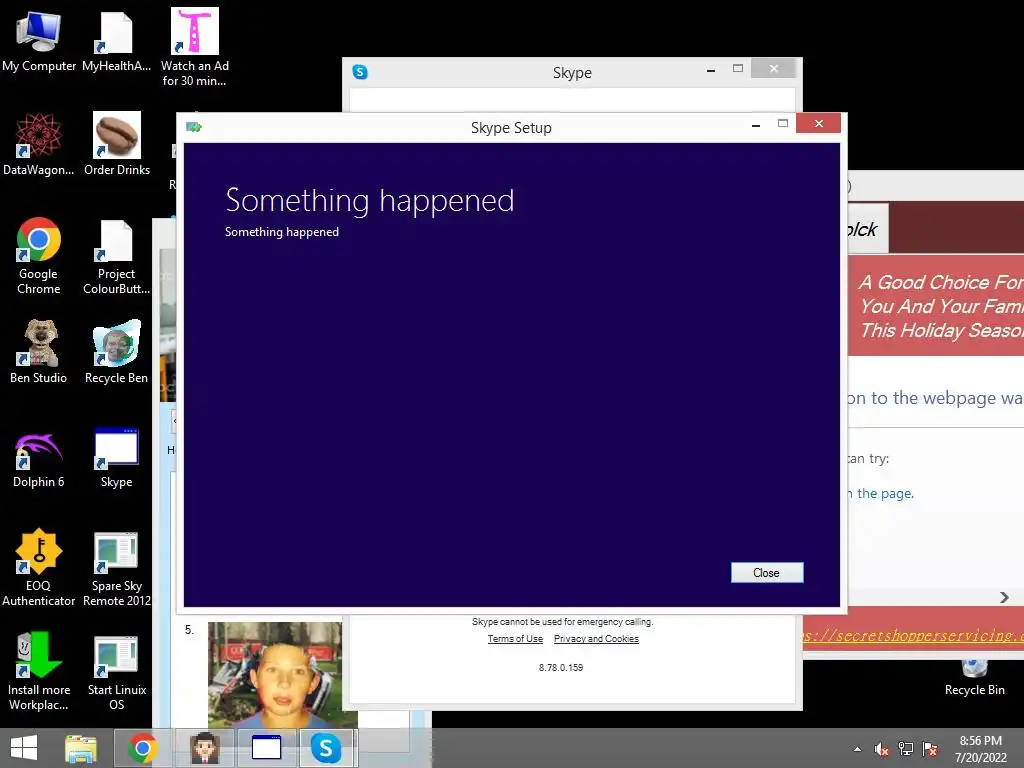This screenshot has width=1024, height=768.
Task: Launch Dolphin 6 shortcut
Action: (x=39, y=460)
